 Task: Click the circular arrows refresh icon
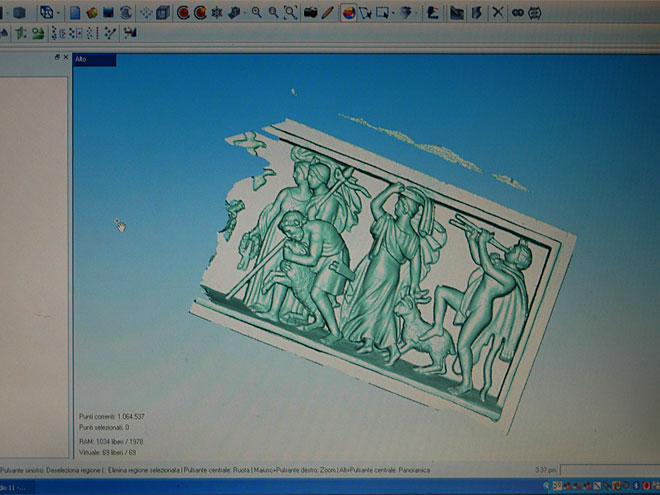coord(126,13)
